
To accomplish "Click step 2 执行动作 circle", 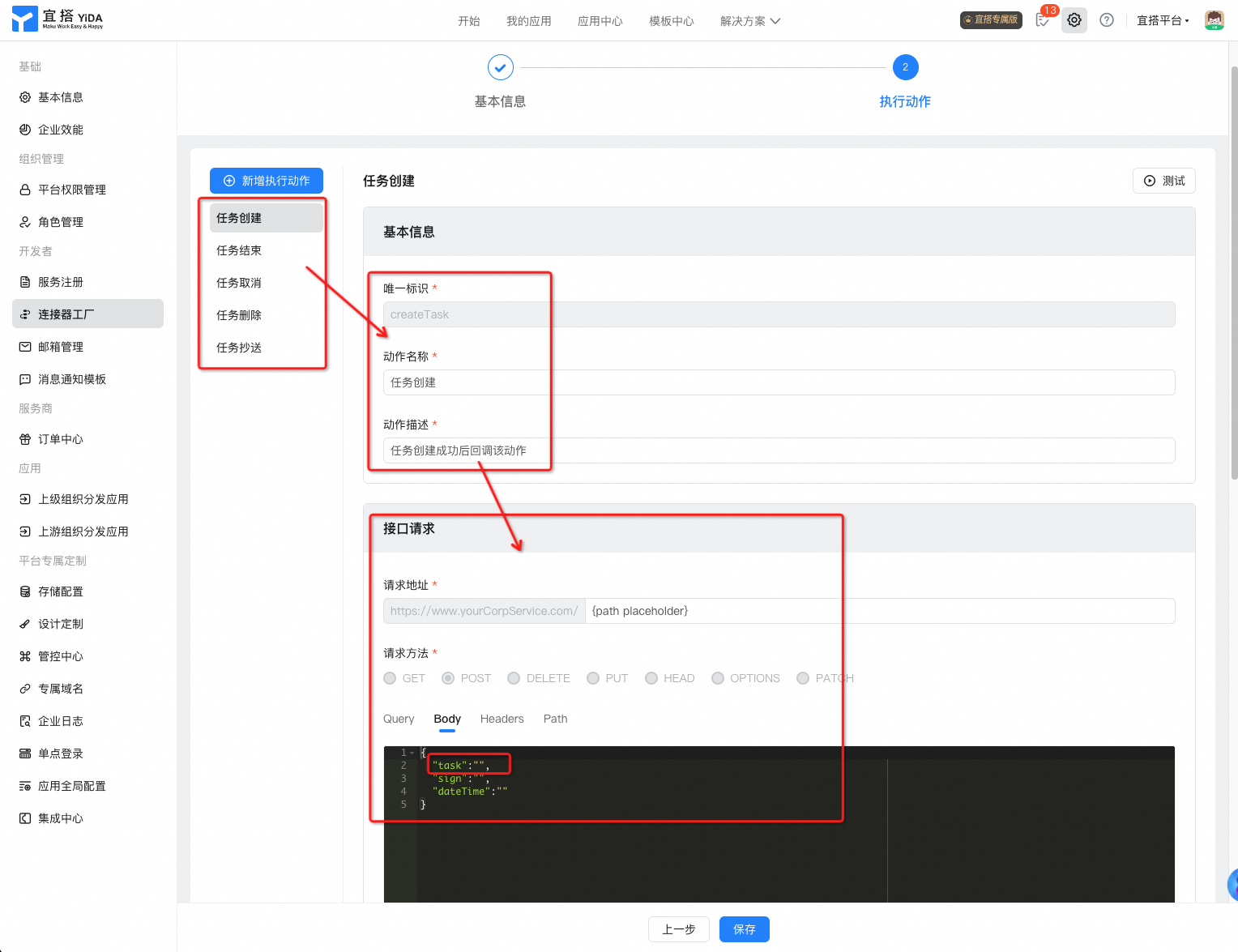I will [x=906, y=67].
